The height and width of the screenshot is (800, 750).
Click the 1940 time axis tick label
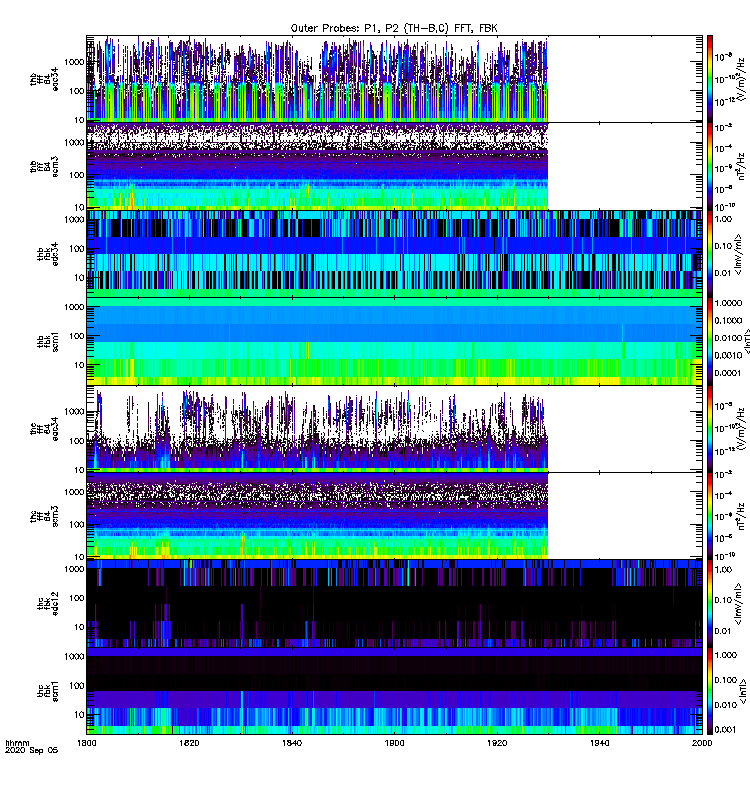tap(599, 743)
